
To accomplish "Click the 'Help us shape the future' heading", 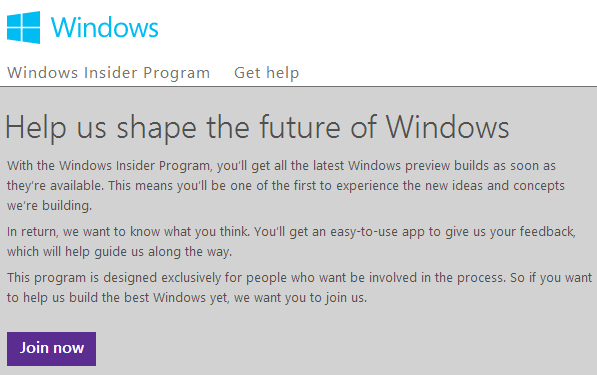I will click(x=257, y=128).
